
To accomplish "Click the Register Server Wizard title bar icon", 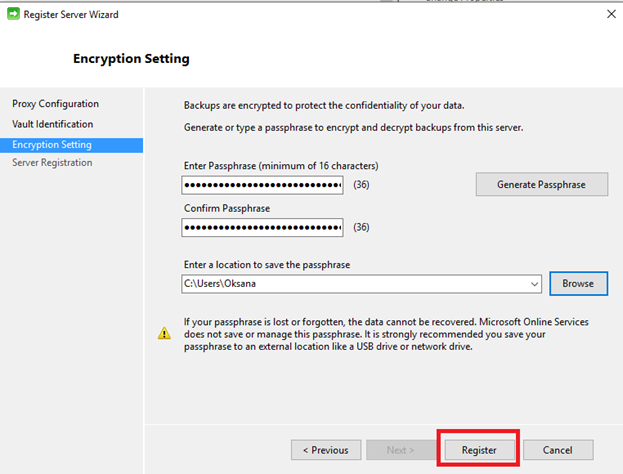I will [14, 14].
